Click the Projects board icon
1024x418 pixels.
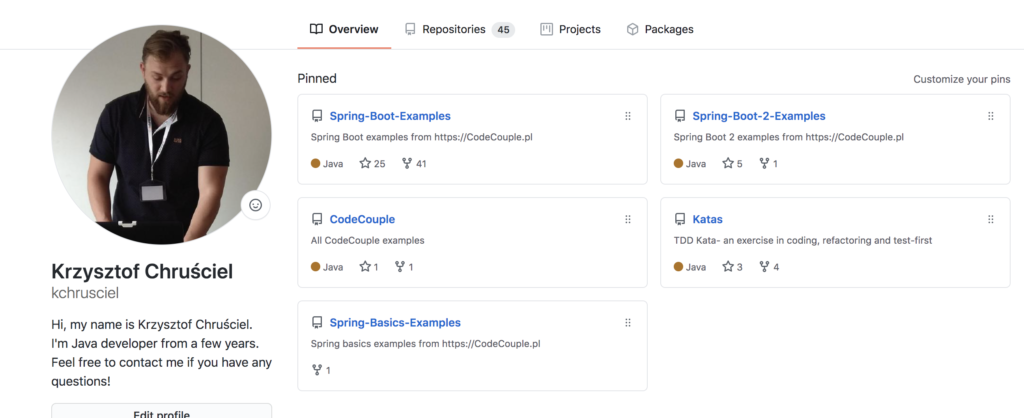click(547, 29)
